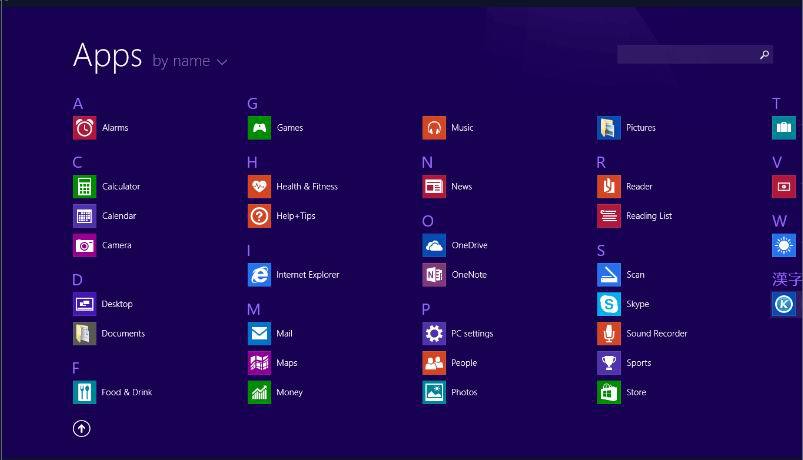The image size is (803, 460).
Task: Click the 'PC settings' label
Action: 472,333
